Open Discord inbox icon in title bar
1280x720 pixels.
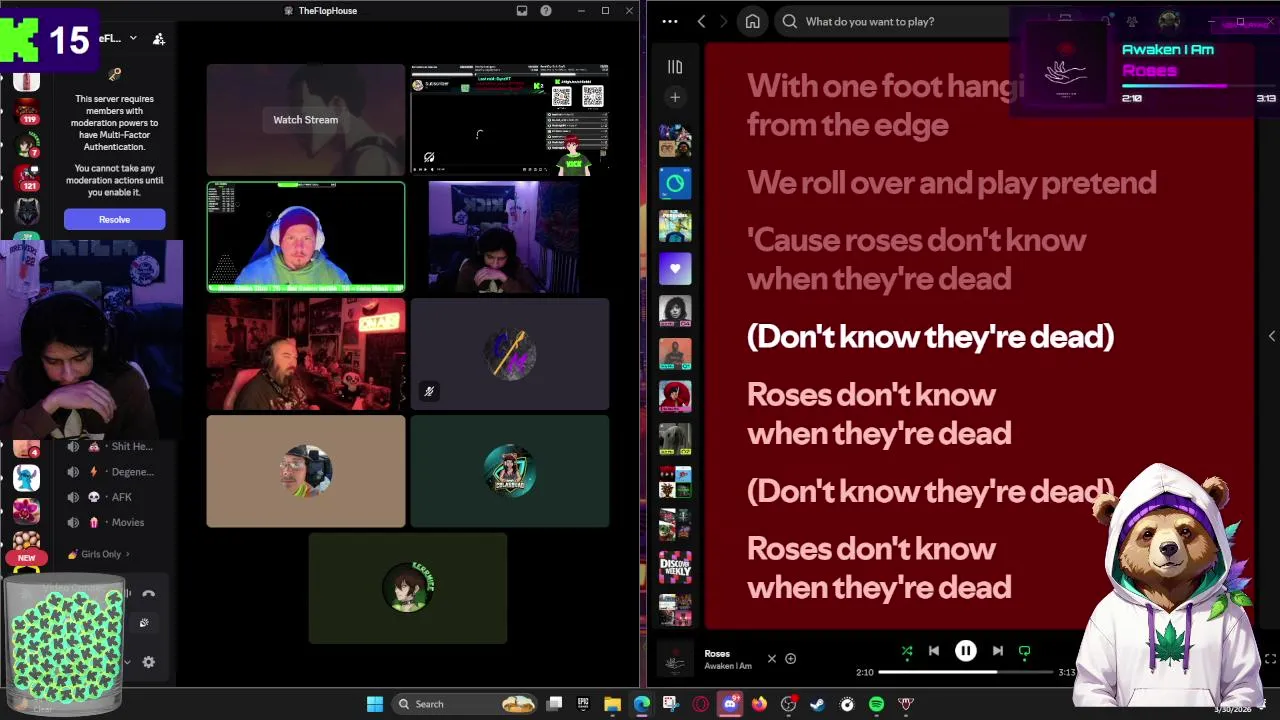(521, 11)
